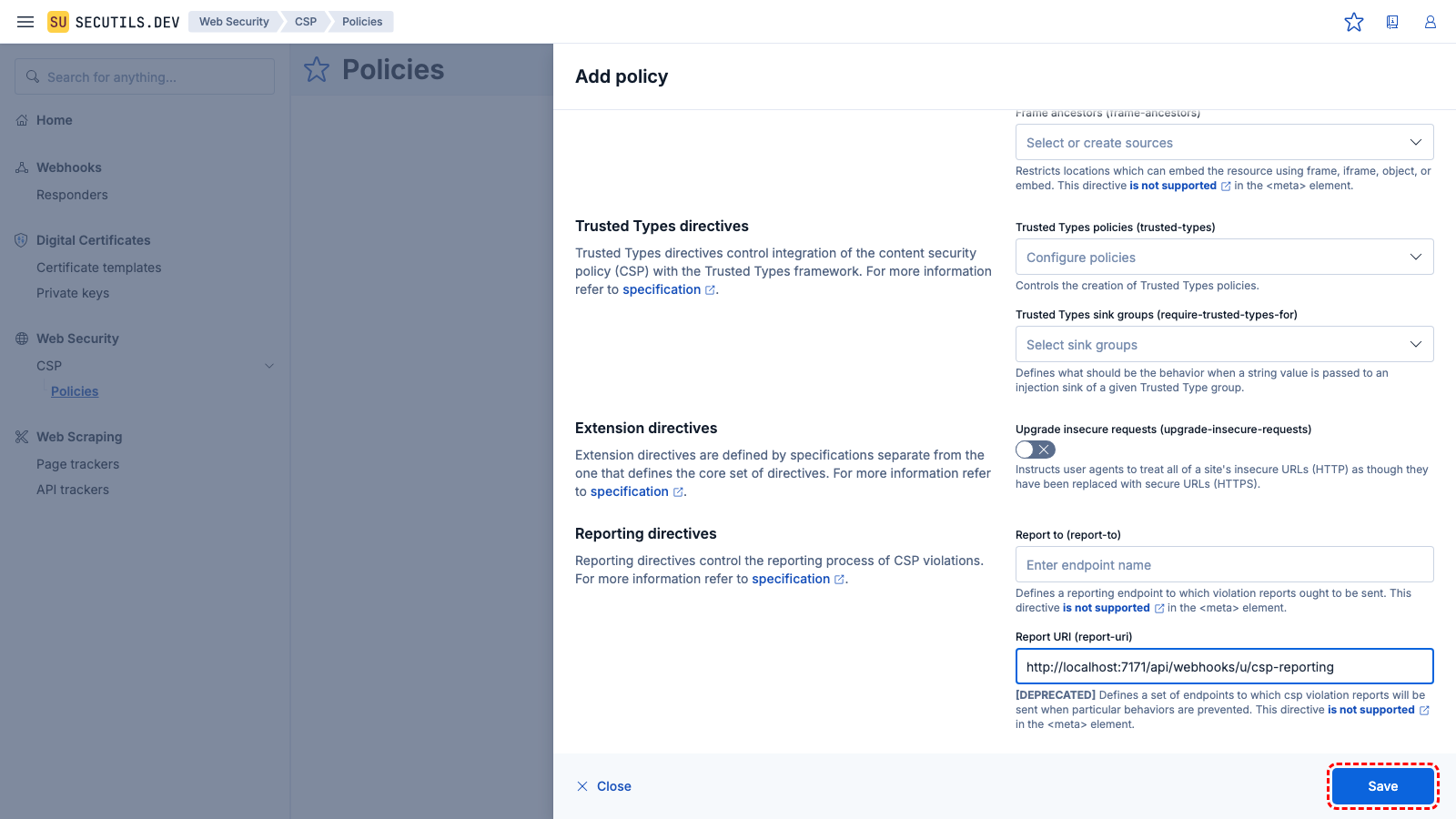The image size is (1456, 819).
Task: Open the documentation book icon in header
Action: (1392, 22)
